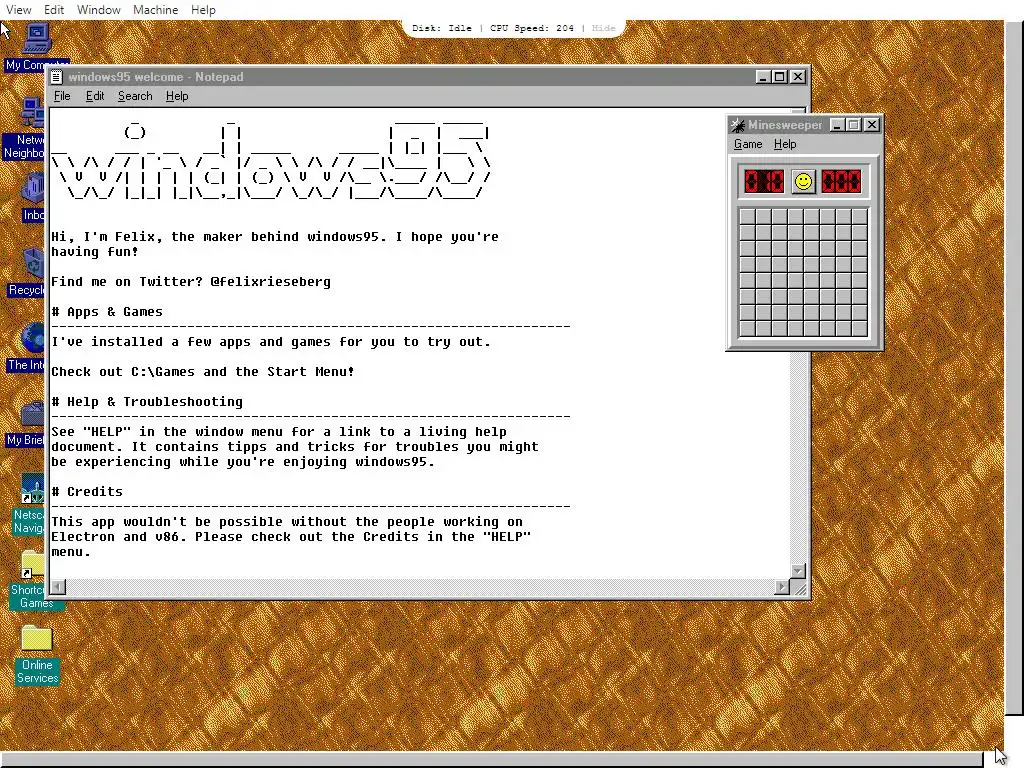Viewport: 1024px width, 768px height.
Task: Close the Notepad window
Action: [798, 77]
